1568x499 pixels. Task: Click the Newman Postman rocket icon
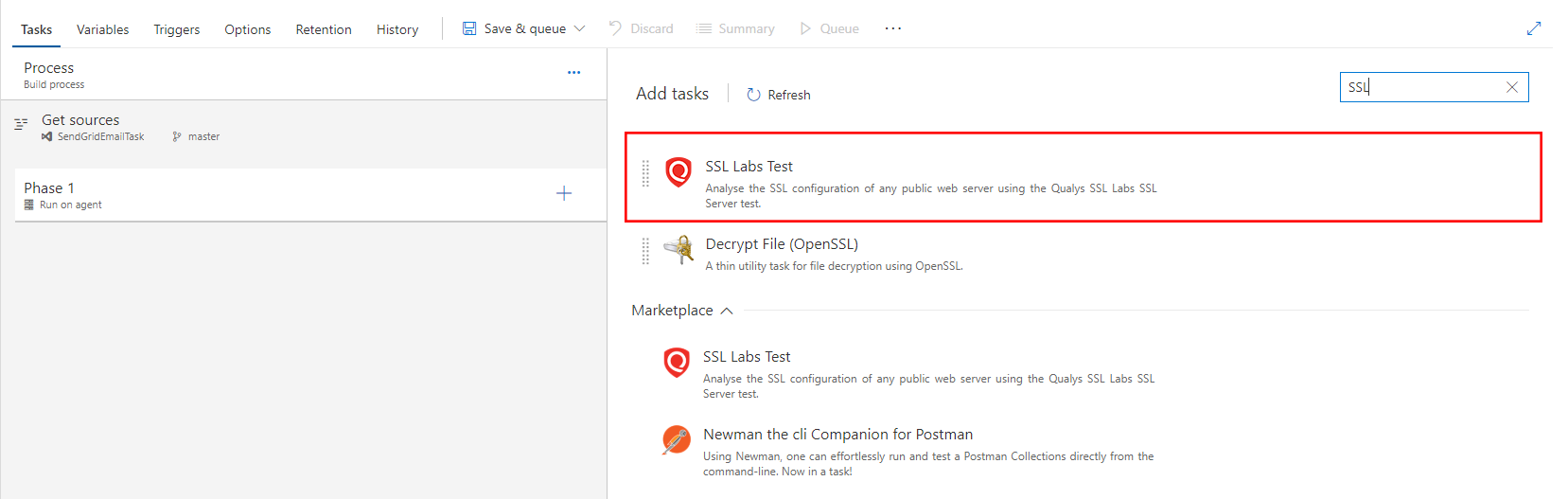(676, 440)
